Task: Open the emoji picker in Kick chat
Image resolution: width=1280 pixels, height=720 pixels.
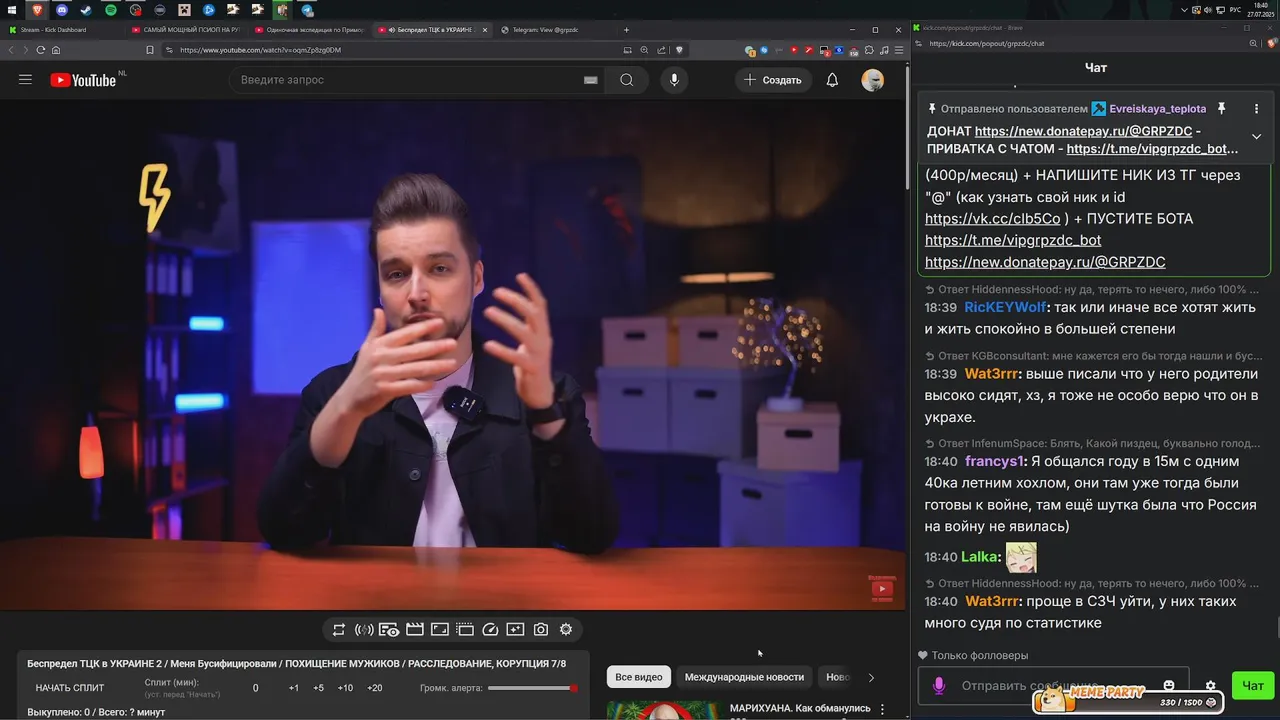Action: 1169,685
